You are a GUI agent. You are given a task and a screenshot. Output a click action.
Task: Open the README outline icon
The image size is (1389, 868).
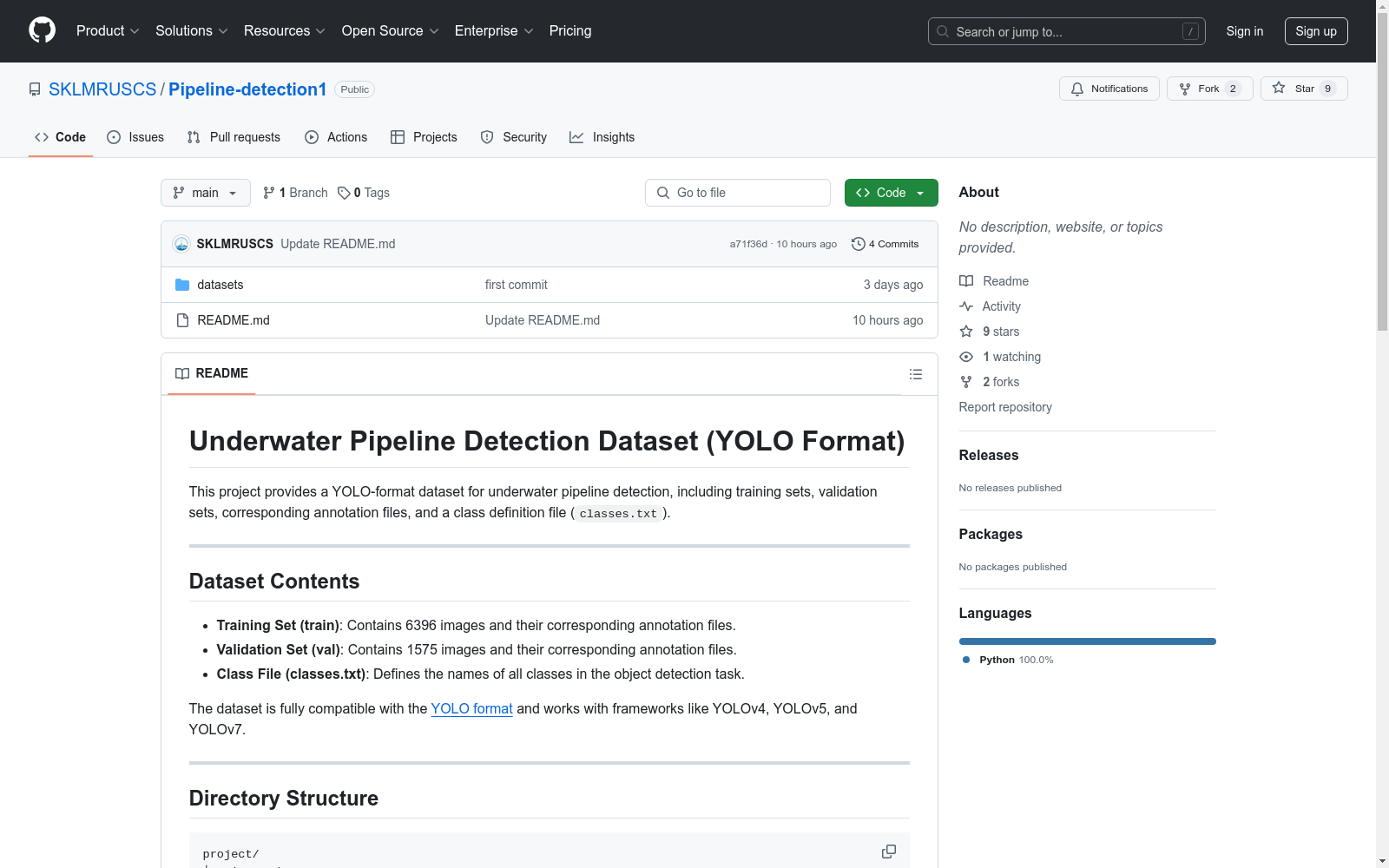coord(915,374)
